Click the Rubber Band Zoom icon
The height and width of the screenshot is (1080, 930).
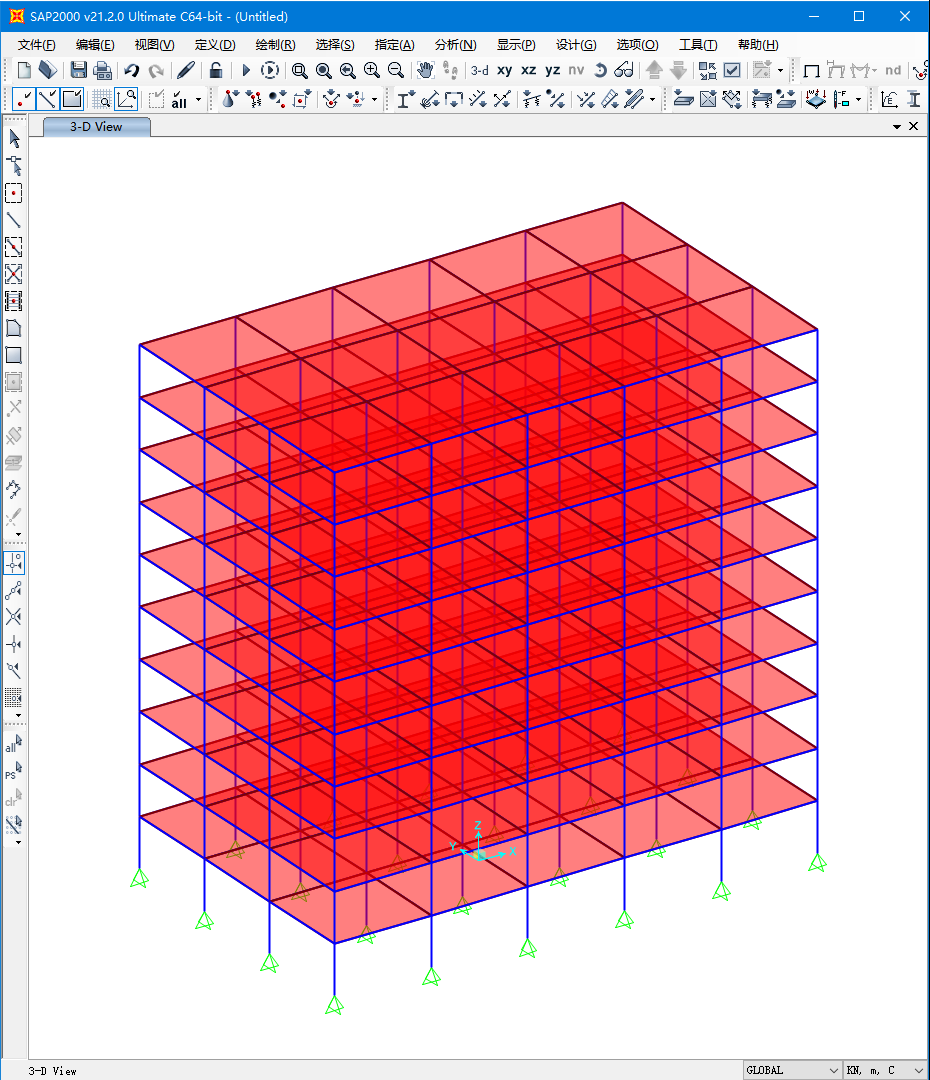(x=299, y=70)
